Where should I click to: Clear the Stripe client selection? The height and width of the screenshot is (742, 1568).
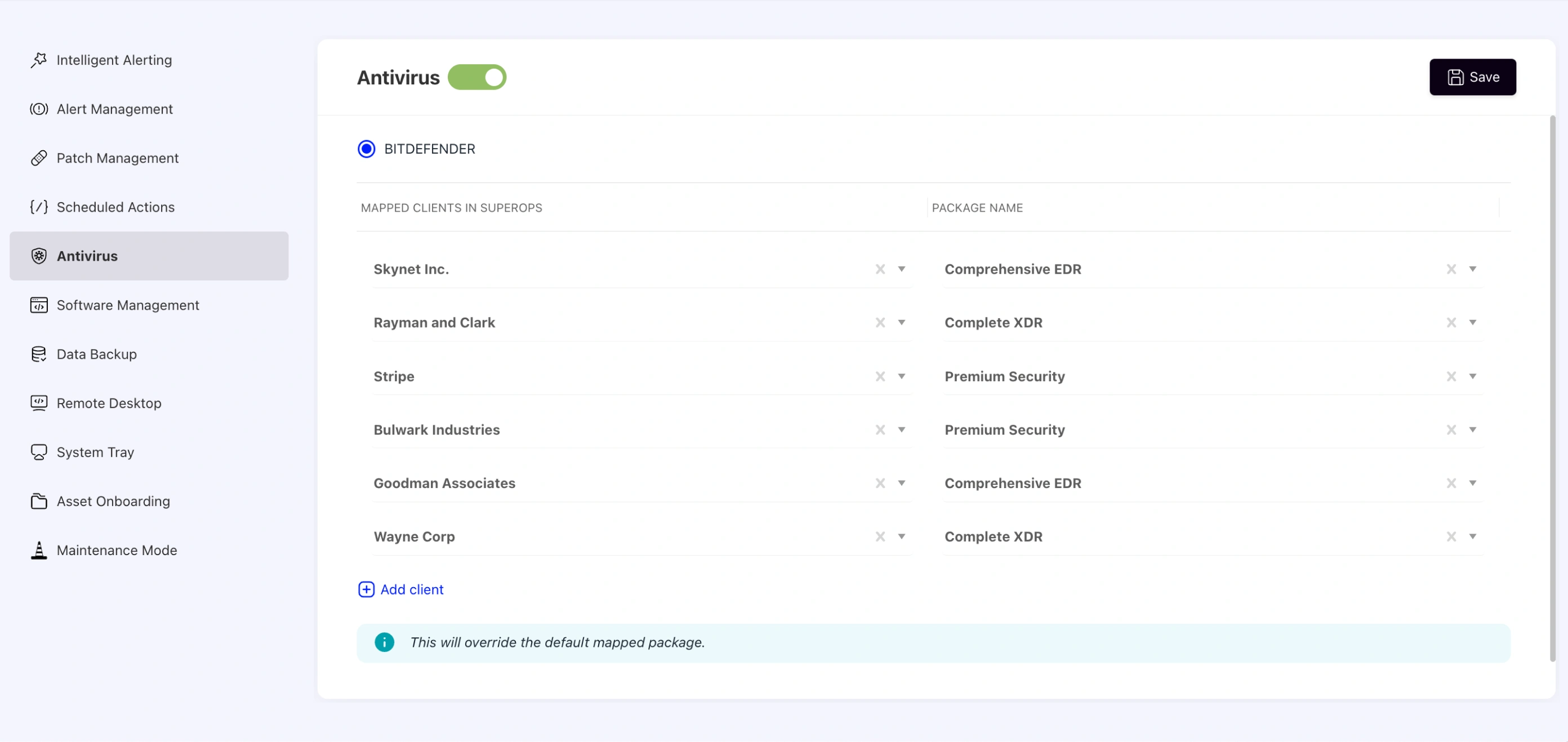click(880, 377)
